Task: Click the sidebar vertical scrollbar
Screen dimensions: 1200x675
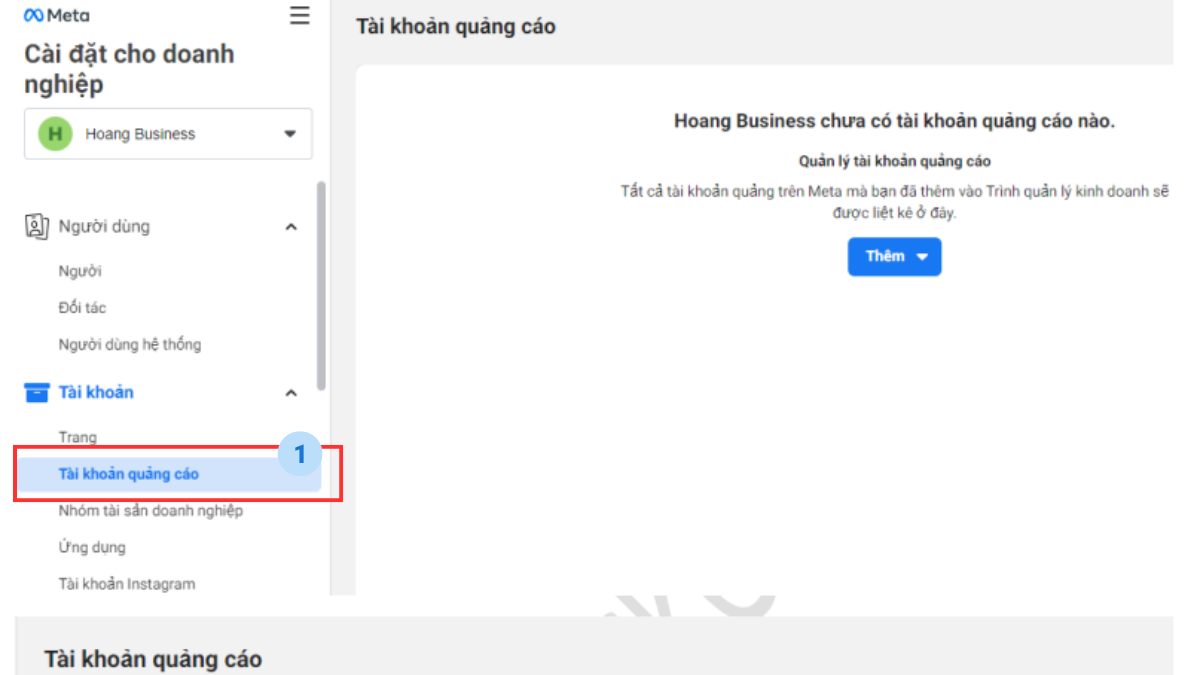Action: [x=321, y=285]
